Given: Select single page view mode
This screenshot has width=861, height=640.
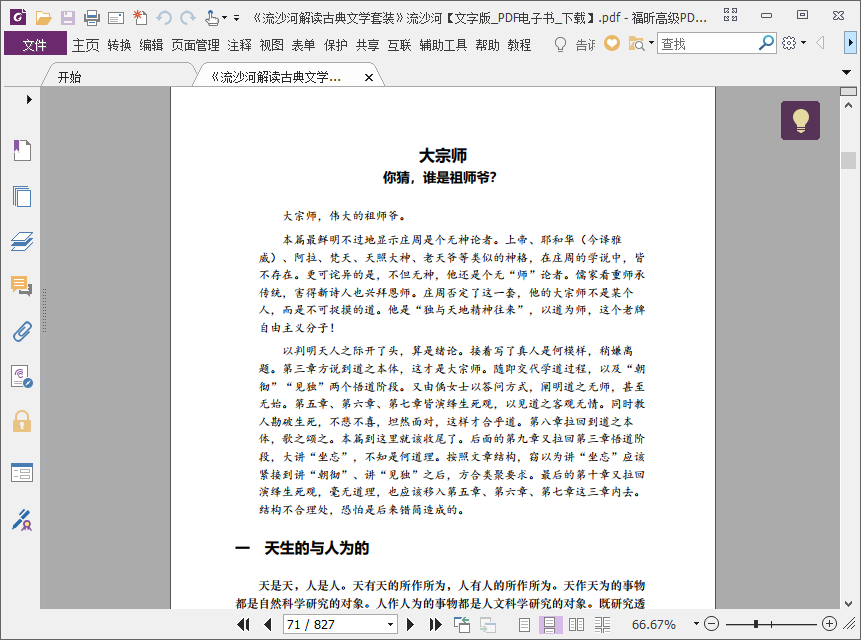Looking at the screenshot, I should point(524,624).
